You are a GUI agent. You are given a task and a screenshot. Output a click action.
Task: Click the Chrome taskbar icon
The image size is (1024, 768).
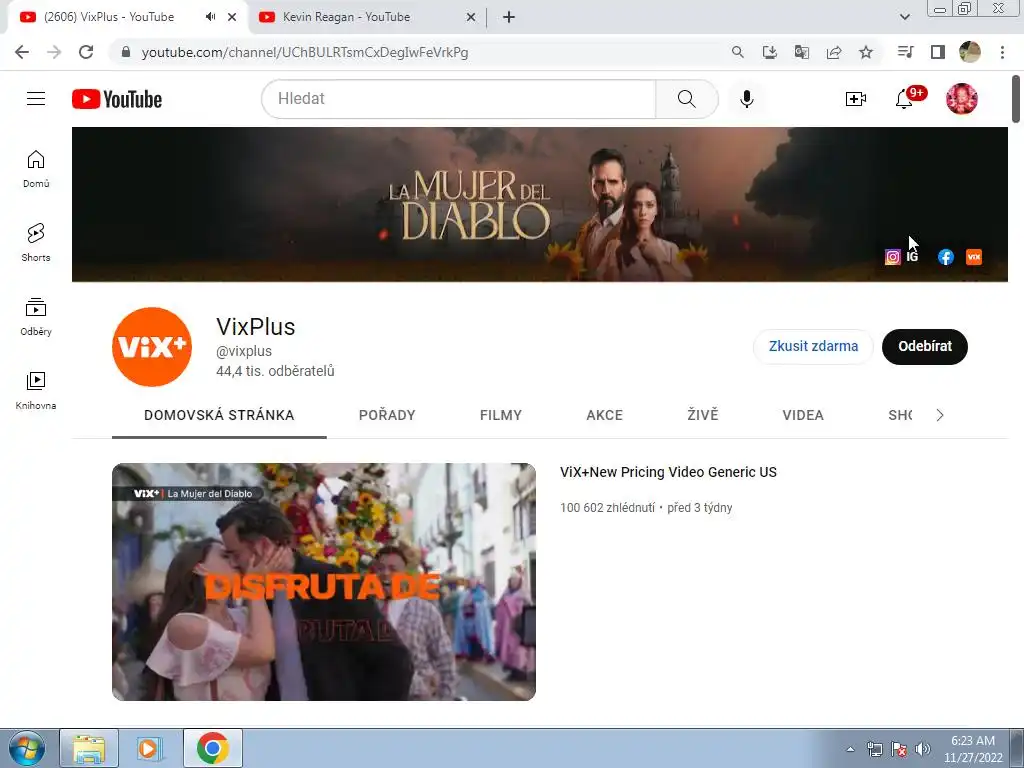tap(212, 748)
